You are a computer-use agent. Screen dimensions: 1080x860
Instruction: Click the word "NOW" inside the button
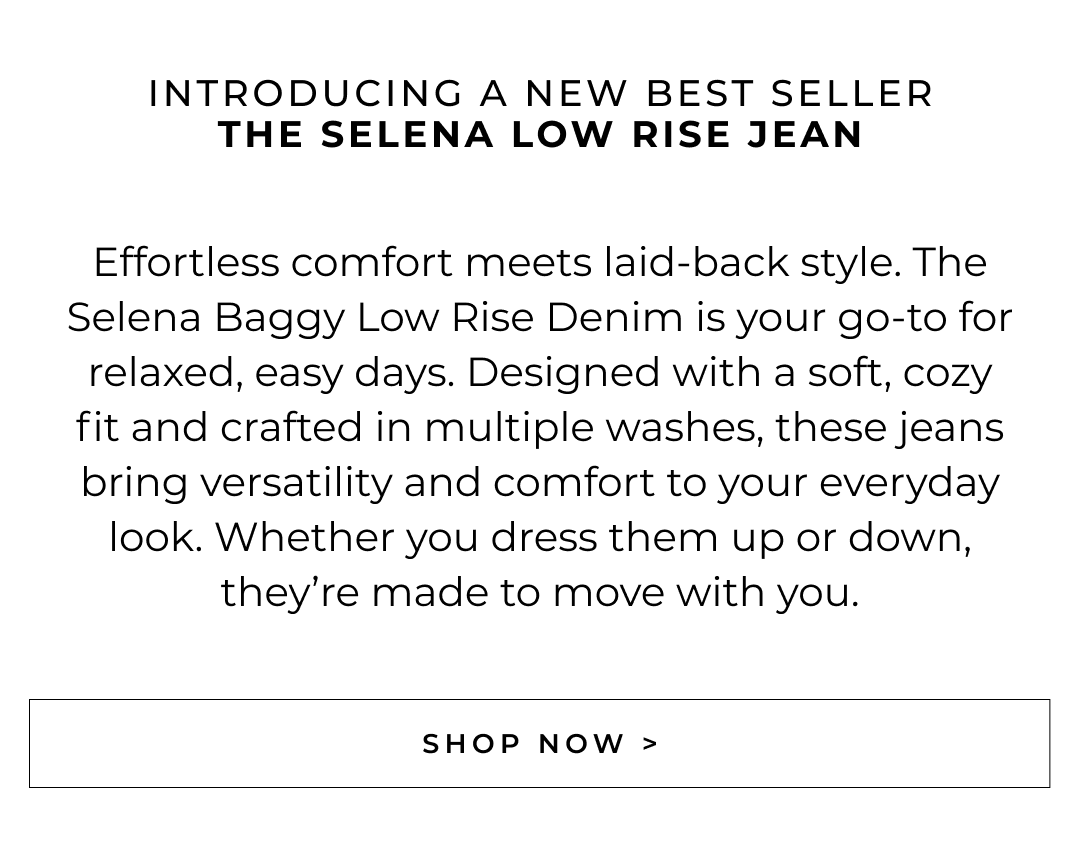tap(582, 744)
